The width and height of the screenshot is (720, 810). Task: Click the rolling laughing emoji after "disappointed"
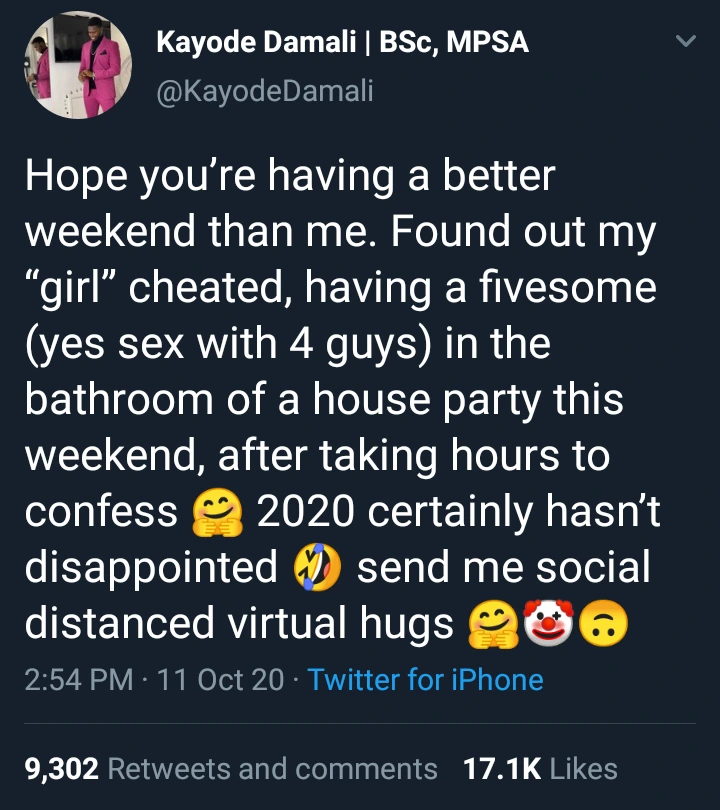314,569
